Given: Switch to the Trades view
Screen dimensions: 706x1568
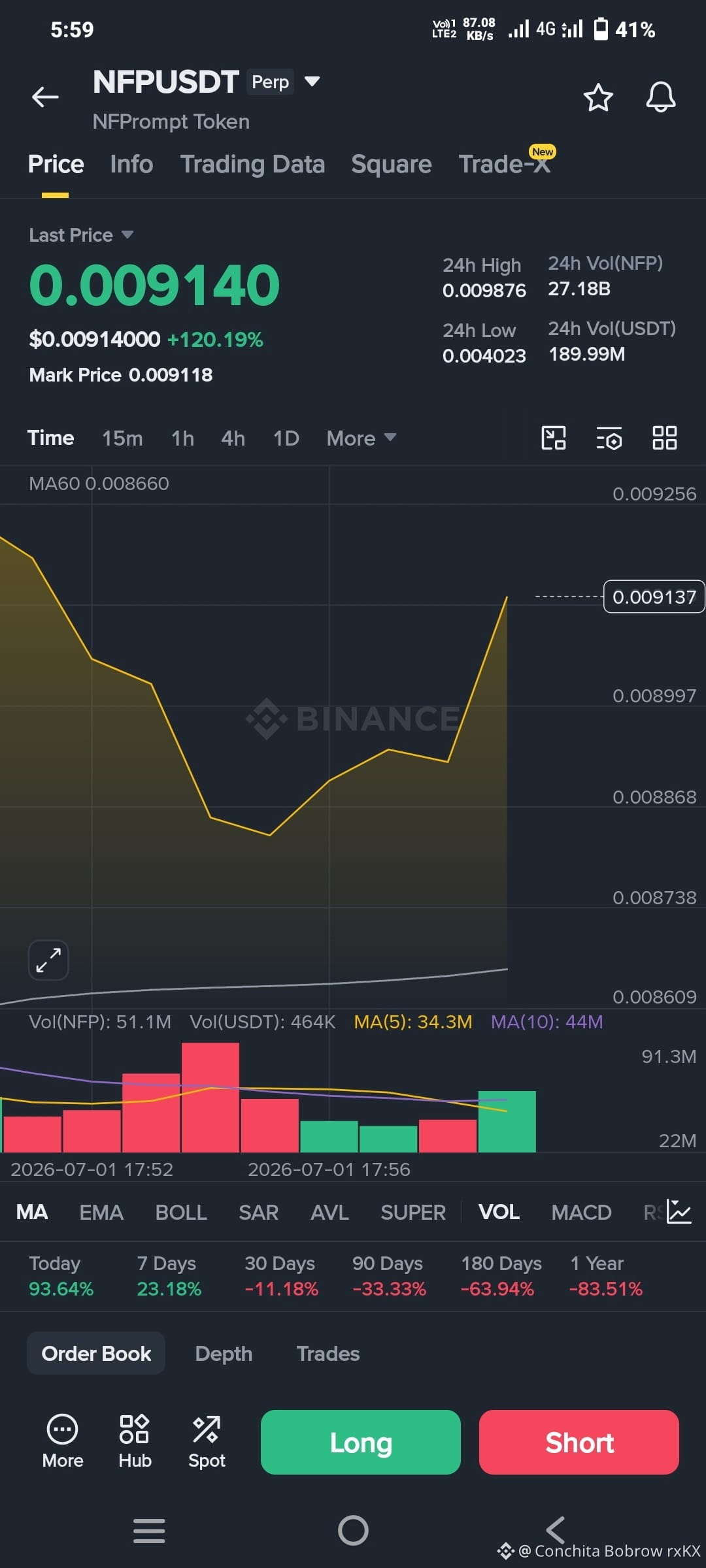Looking at the screenshot, I should coord(328,1353).
